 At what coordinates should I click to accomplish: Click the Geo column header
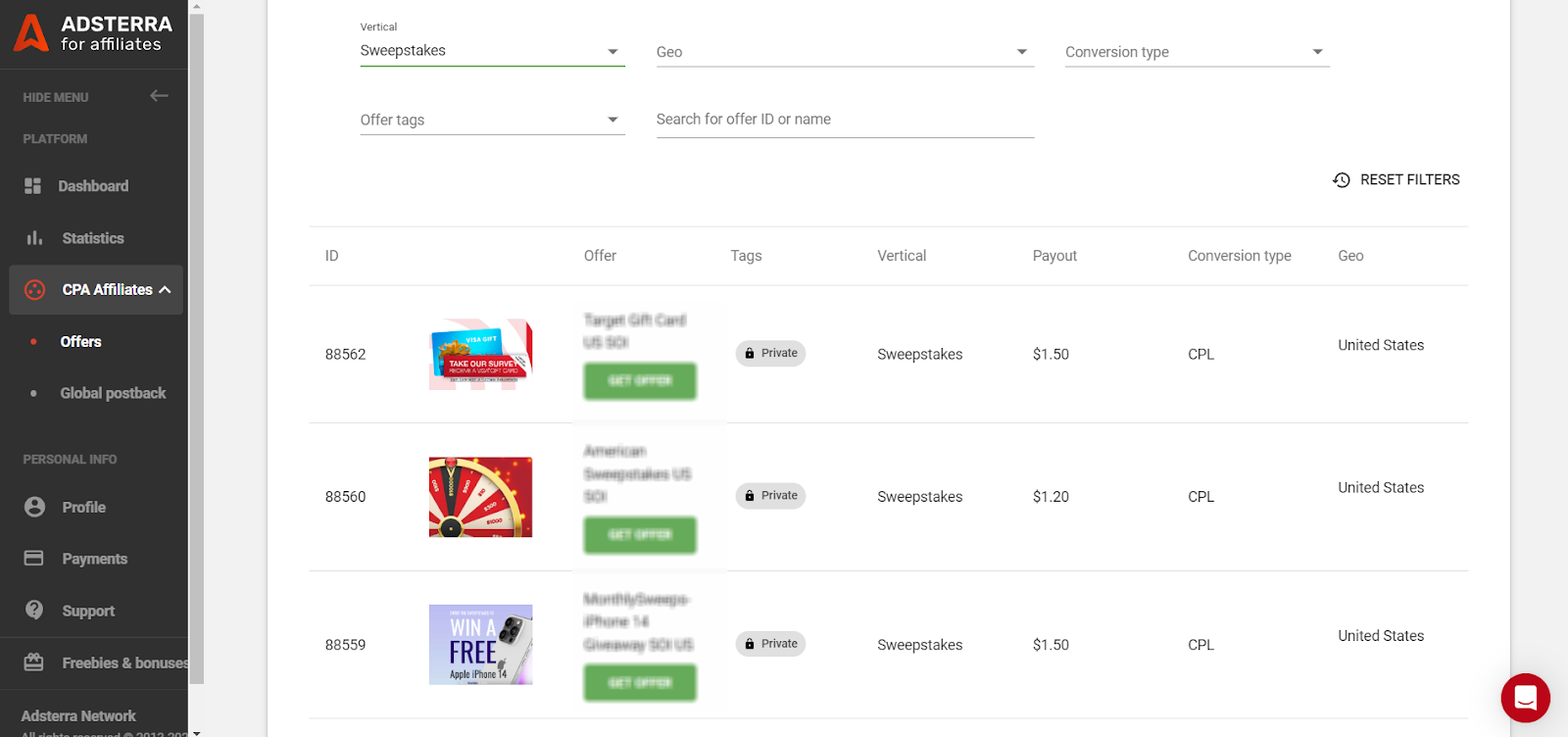click(x=1350, y=256)
